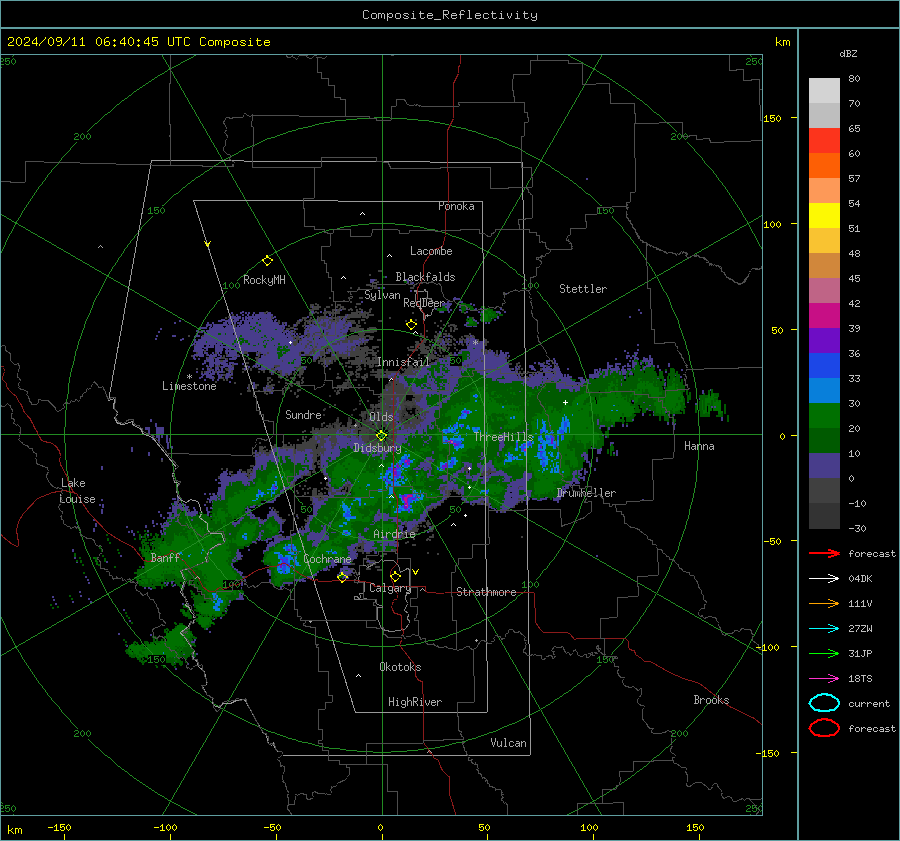Click the green 31JP arrow icon
Viewport: 900px width, 841px height.
[x=824, y=653]
